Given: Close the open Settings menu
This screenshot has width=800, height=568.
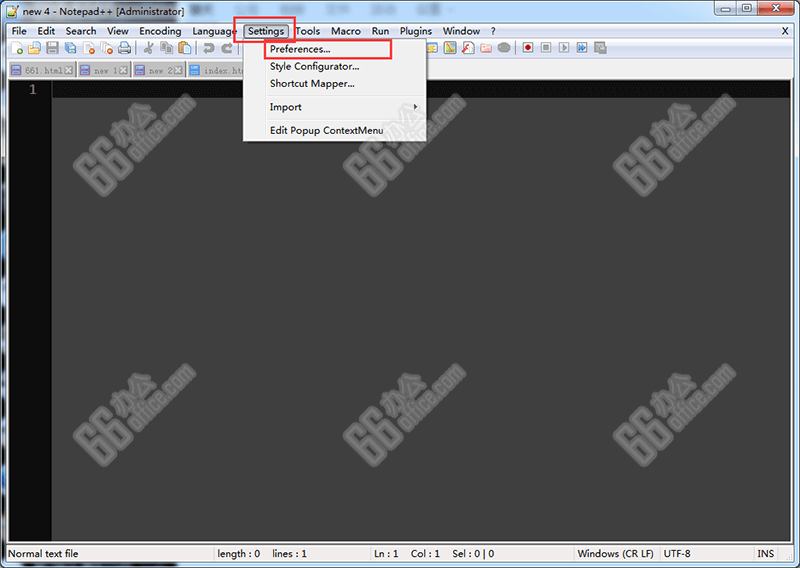Looking at the screenshot, I should 266,31.
